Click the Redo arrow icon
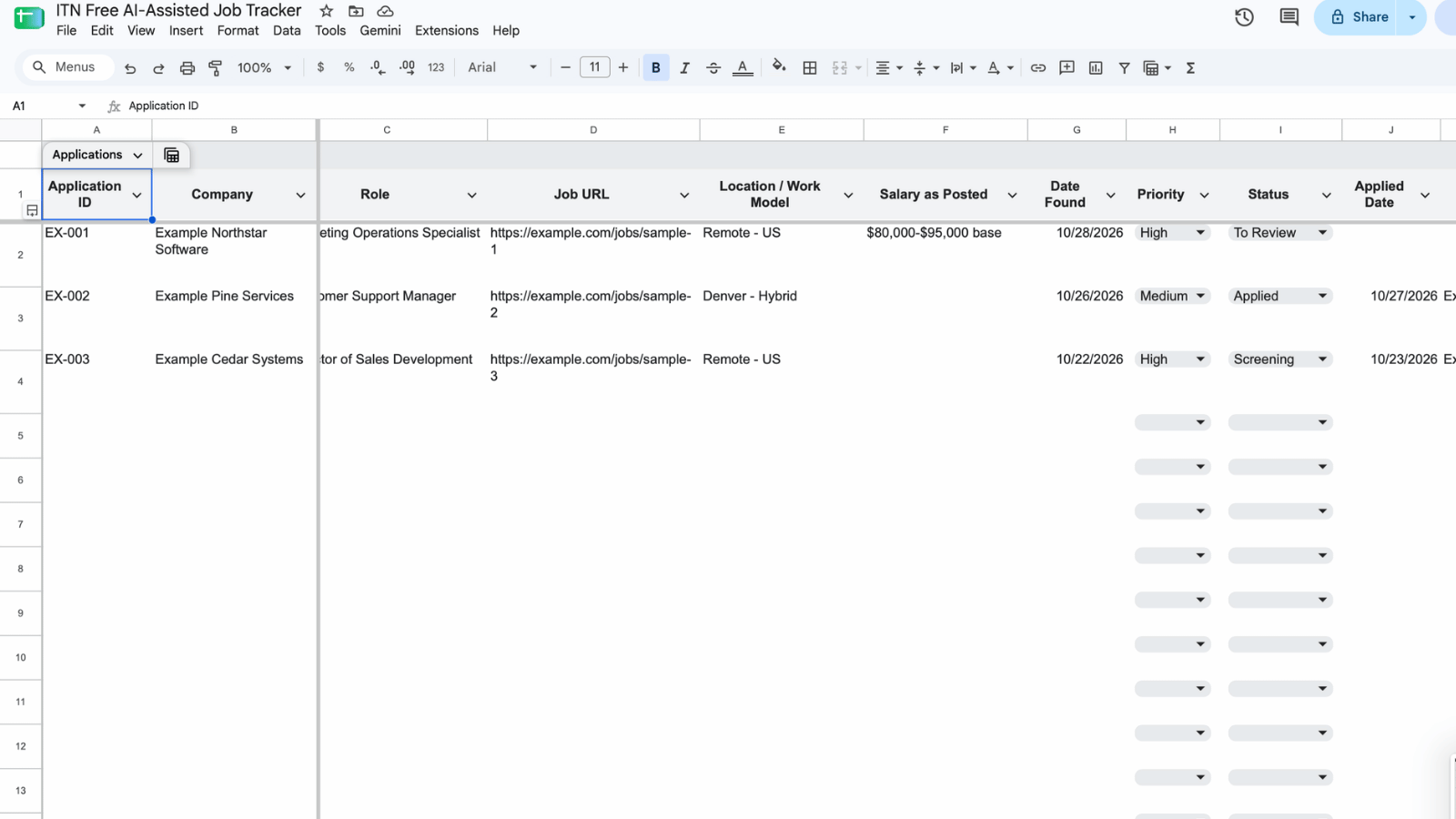This screenshot has width=1456, height=819. (x=158, y=68)
